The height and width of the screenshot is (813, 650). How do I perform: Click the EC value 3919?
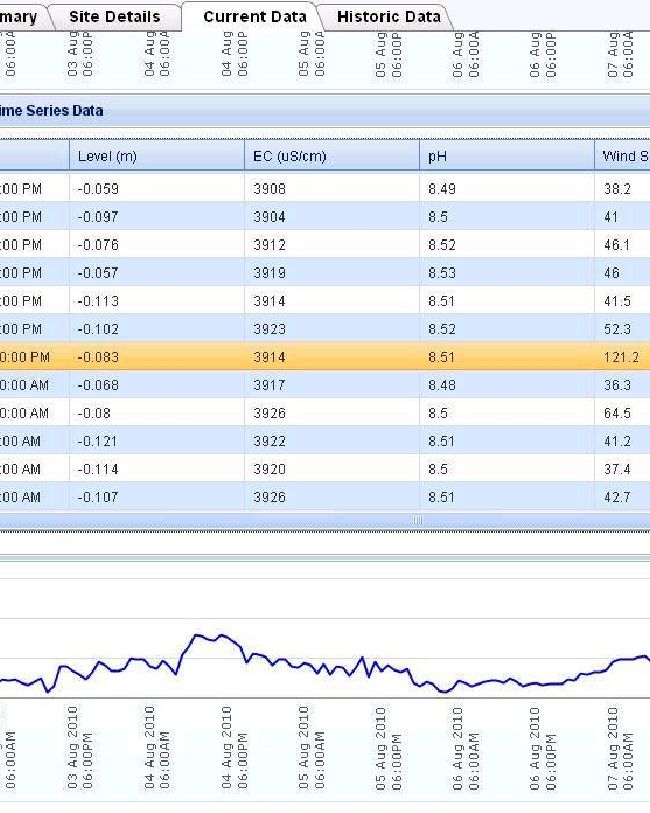[x=270, y=273]
